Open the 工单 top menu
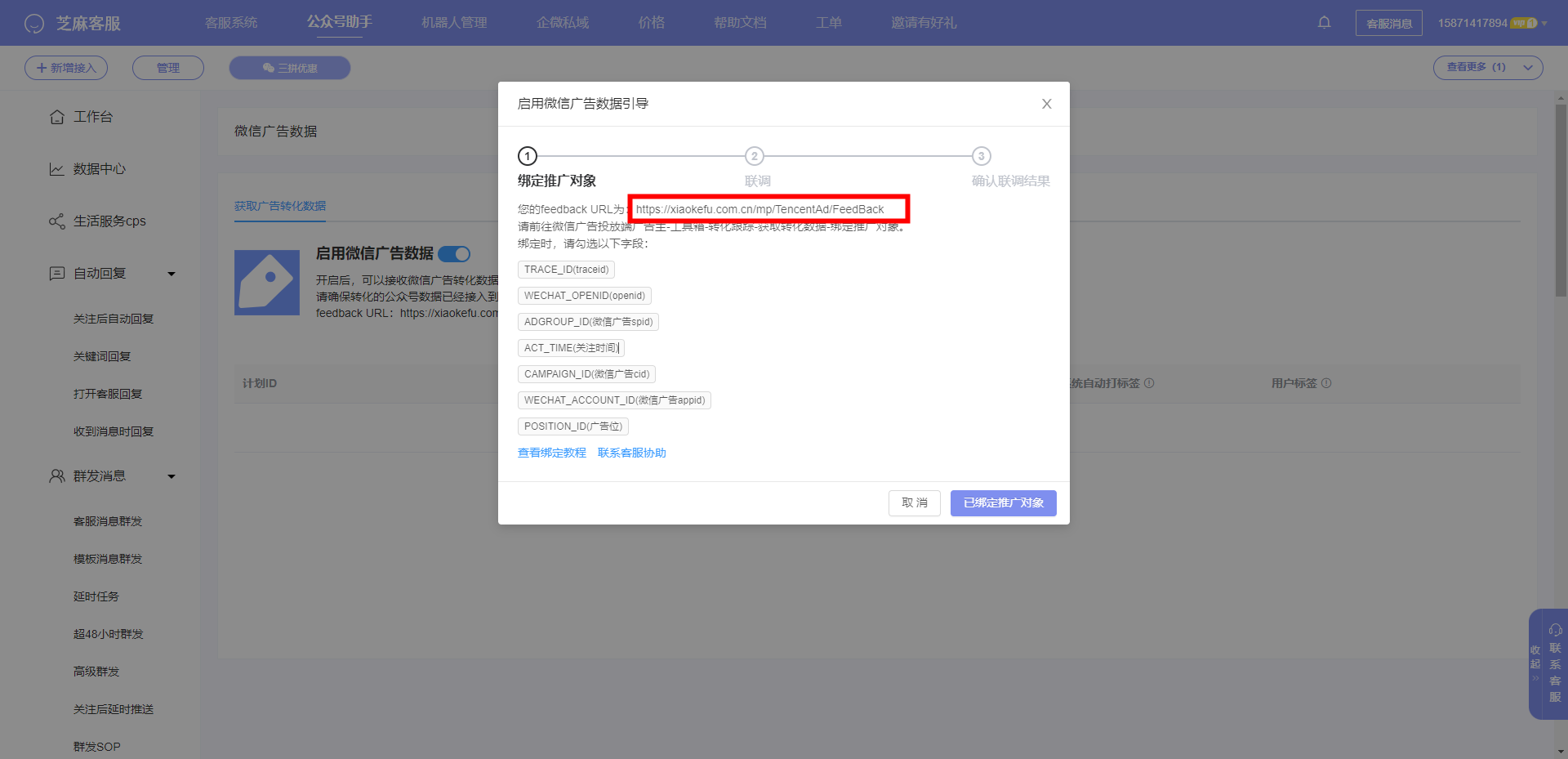The width and height of the screenshot is (1568, 759). [x=829, y=23]
